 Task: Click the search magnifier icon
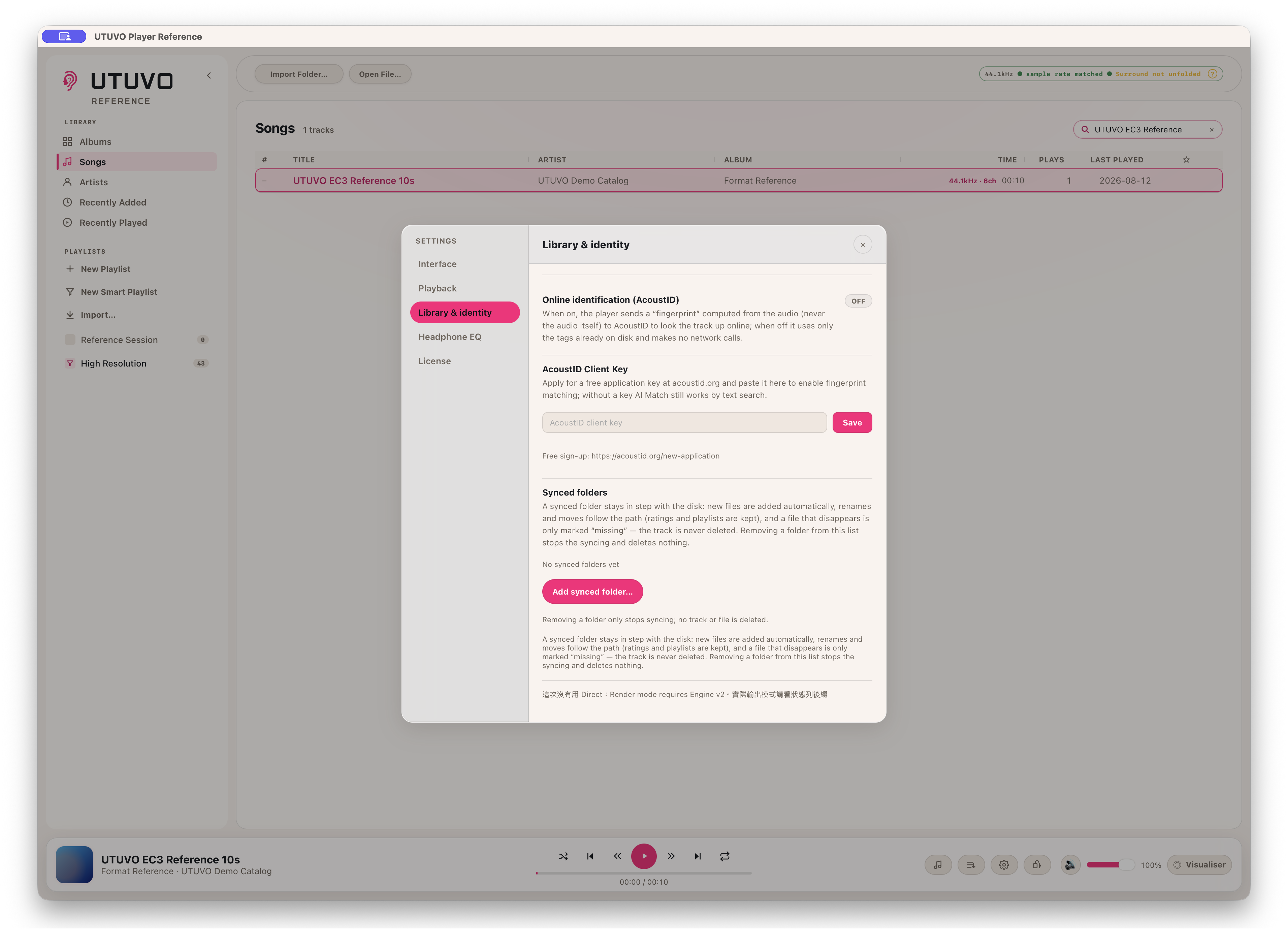tap(1085, 129)
